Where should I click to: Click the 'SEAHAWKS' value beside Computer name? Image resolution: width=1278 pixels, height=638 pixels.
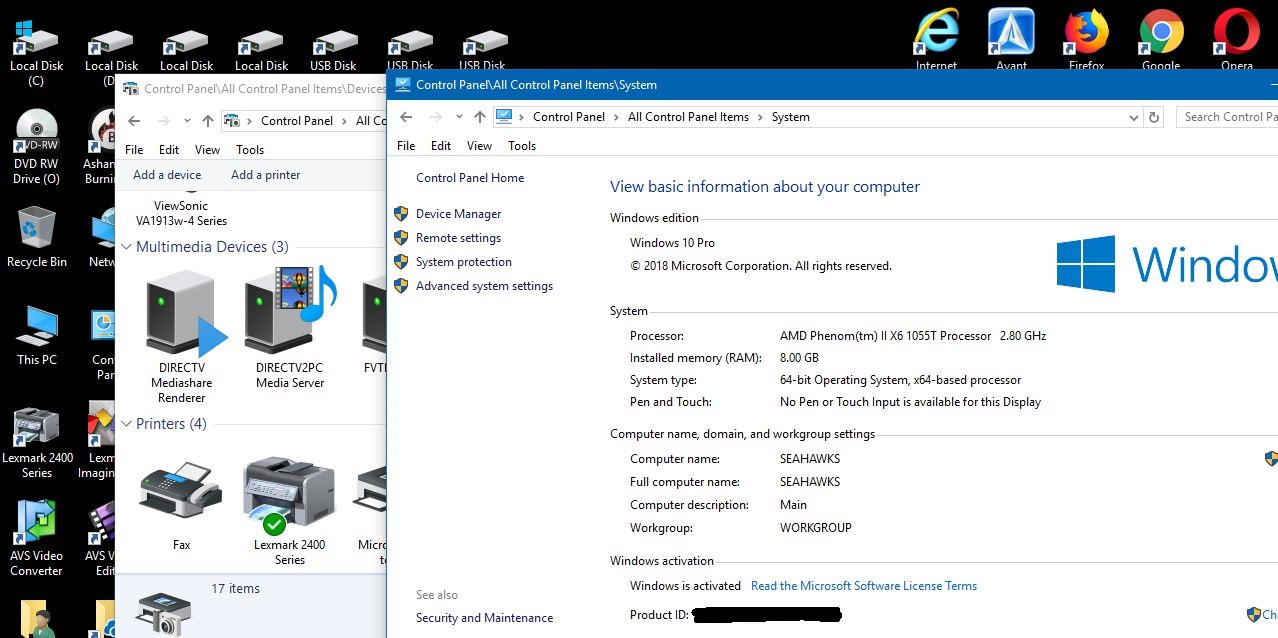click(x=810, y=459)
